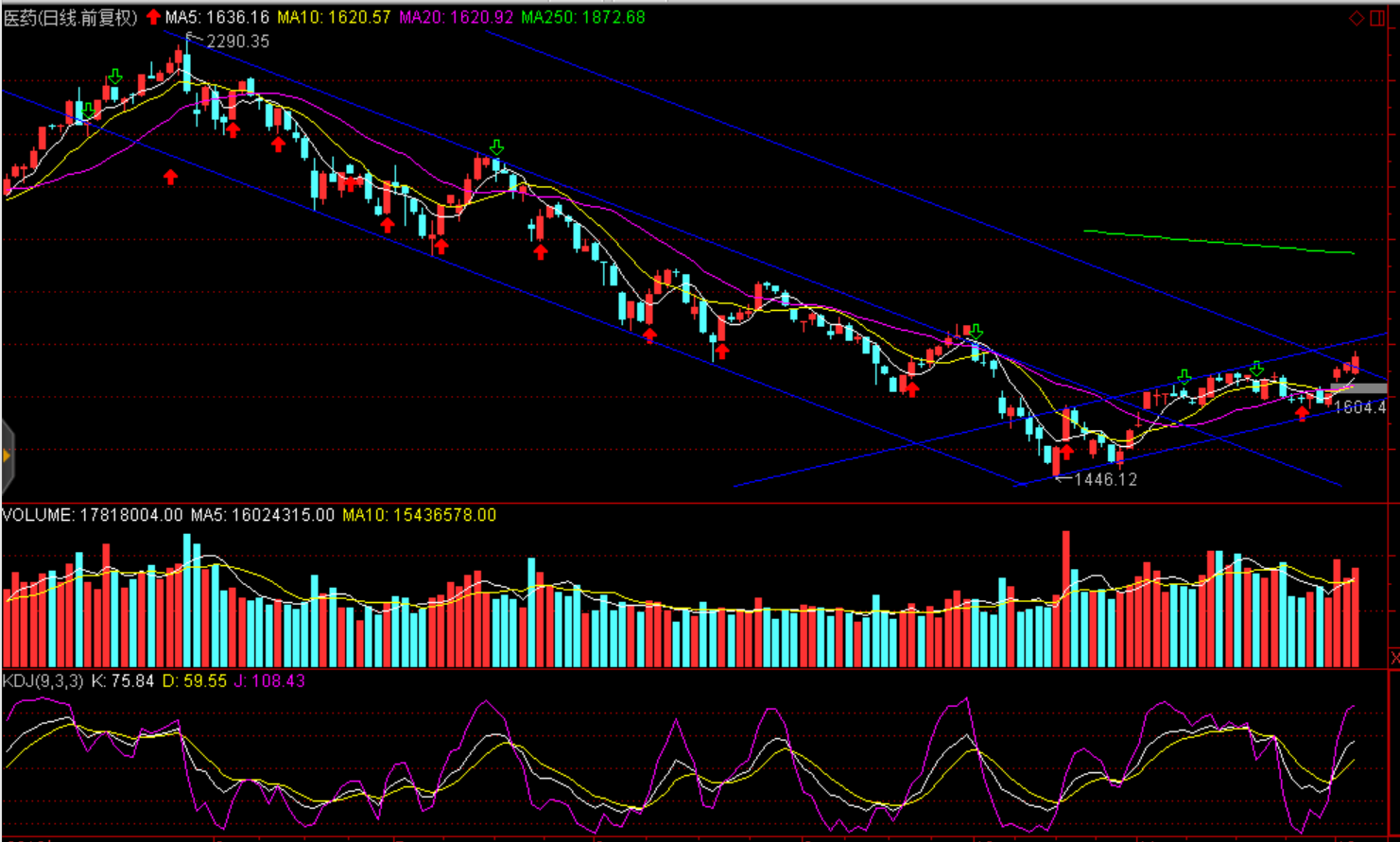Click the red up arrow above 1446.12 low
The image size is (1400, 842).
1066,452
